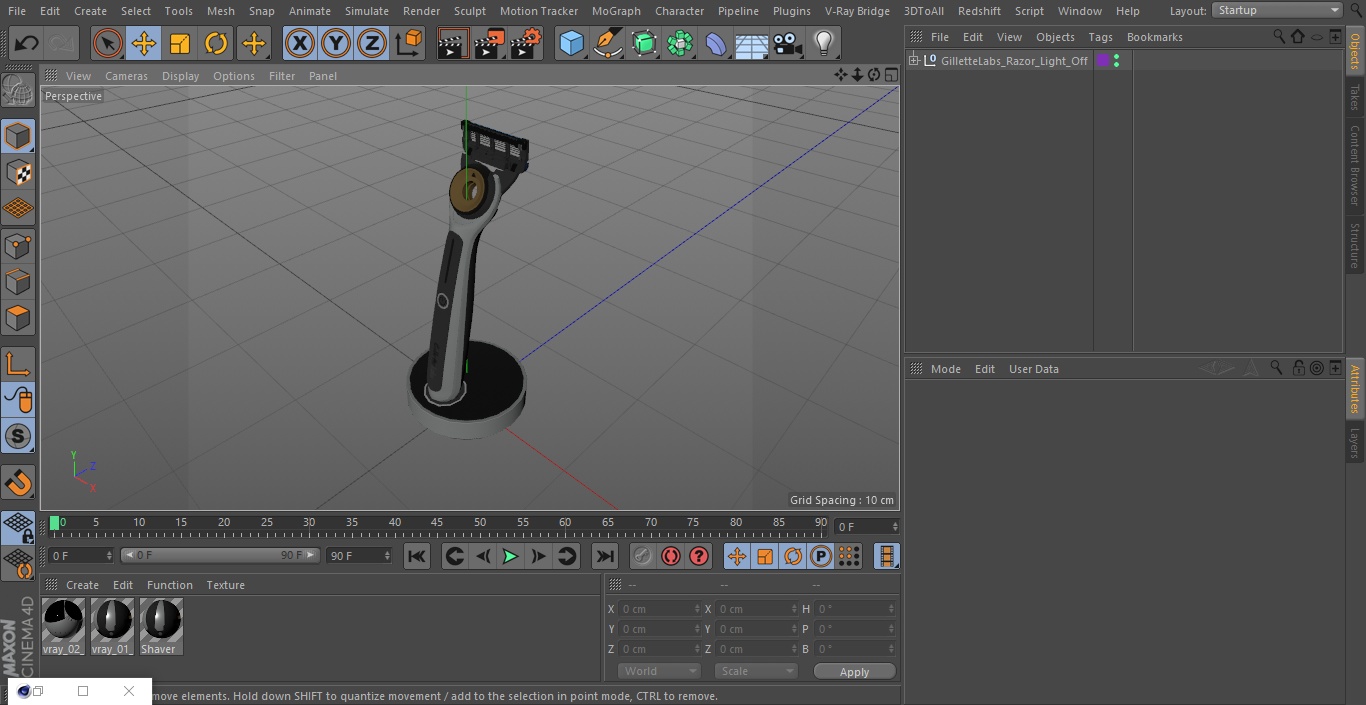The width and height of the screenshot is (1366, 705).
Task: Switch to the Content Browser tab
Action: 1355,165
